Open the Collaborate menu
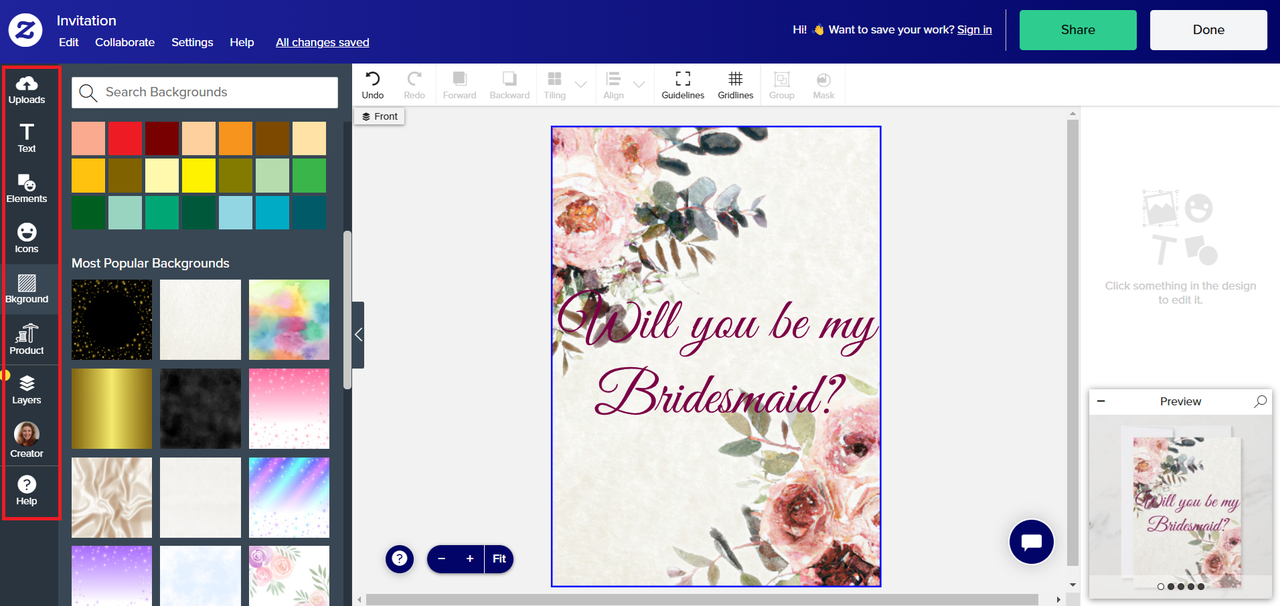 (125, 42)
